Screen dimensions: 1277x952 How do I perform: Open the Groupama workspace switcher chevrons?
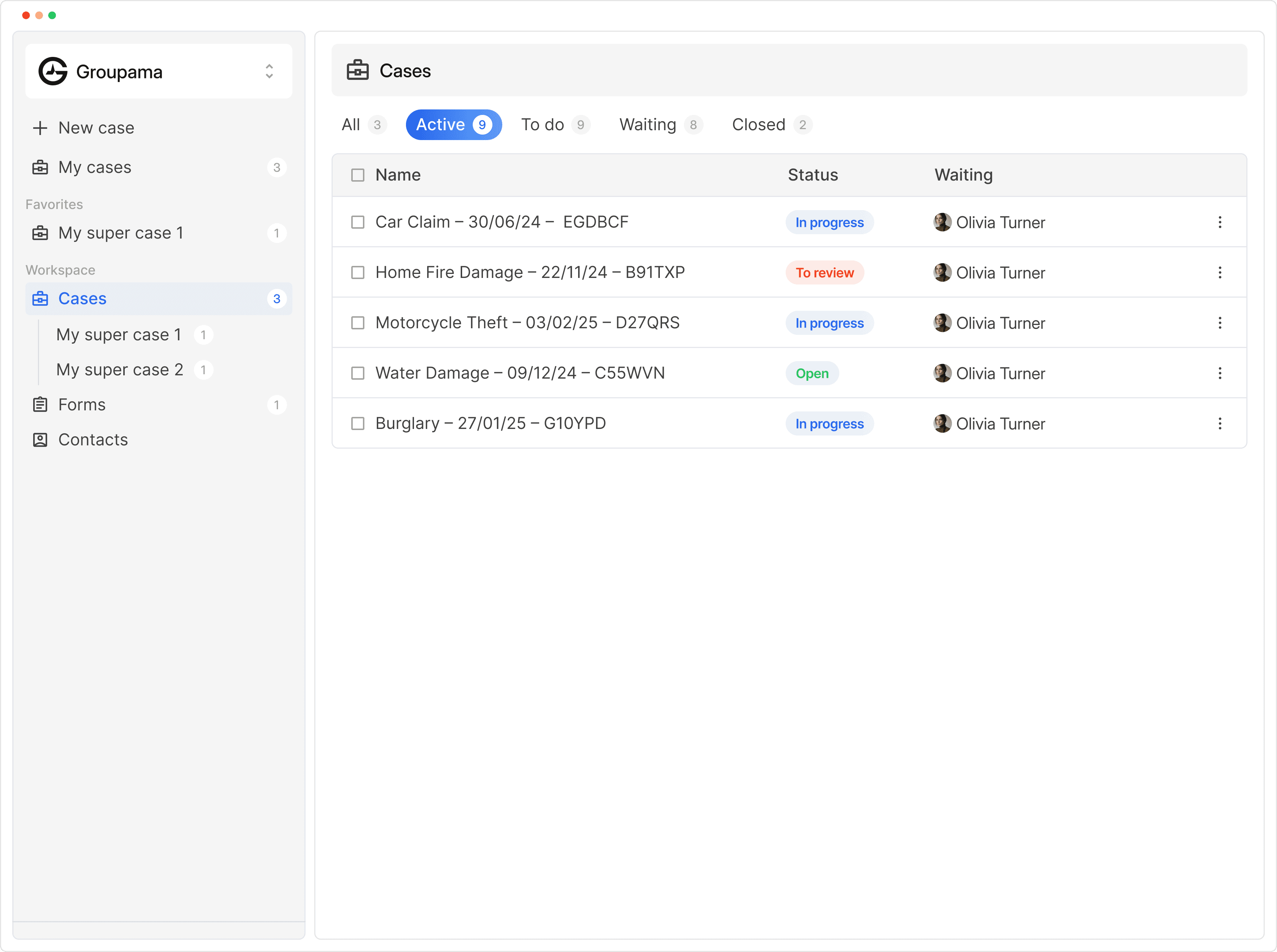coord(269,71)
